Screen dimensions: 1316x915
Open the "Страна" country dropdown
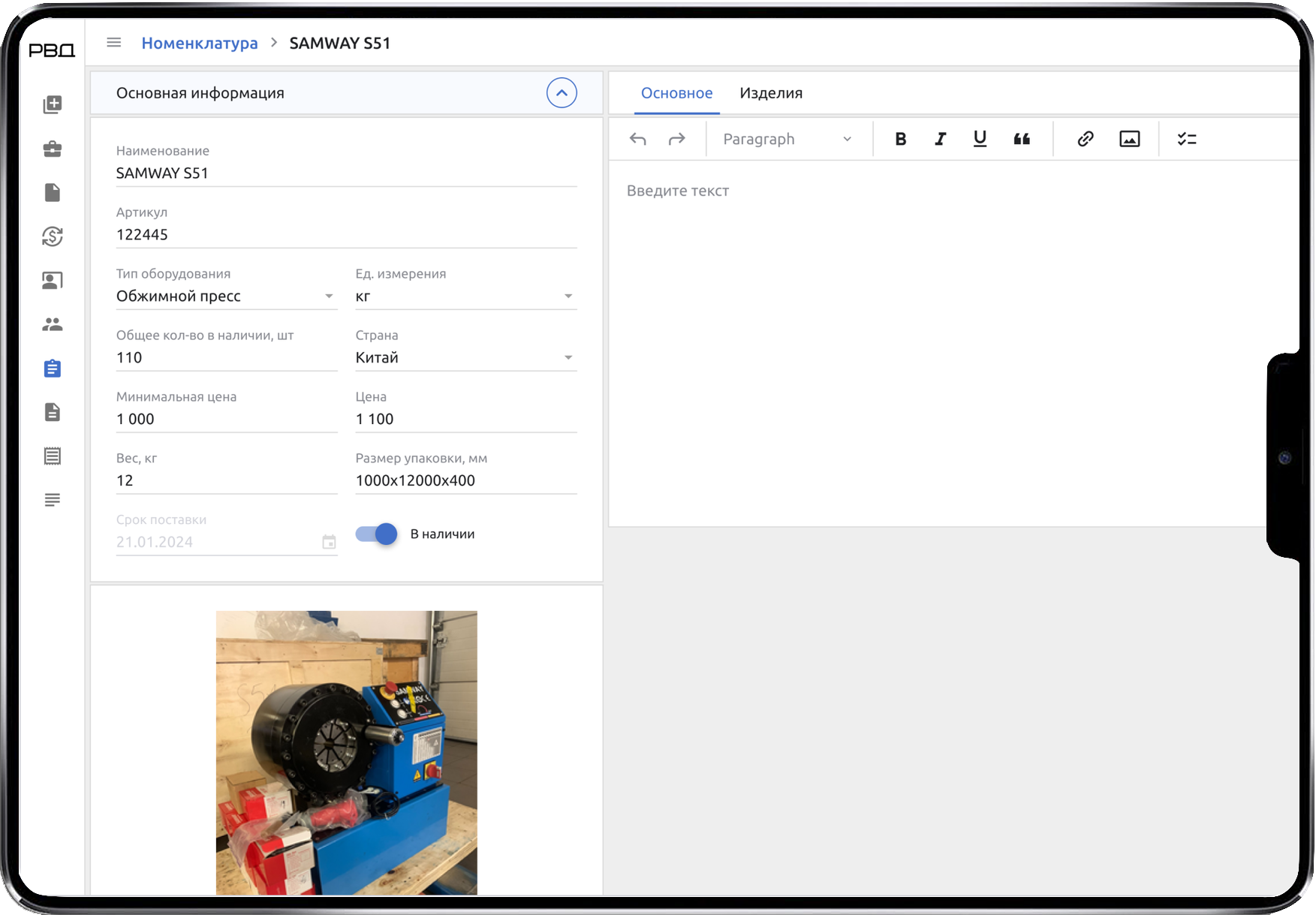tap(568, 357)
